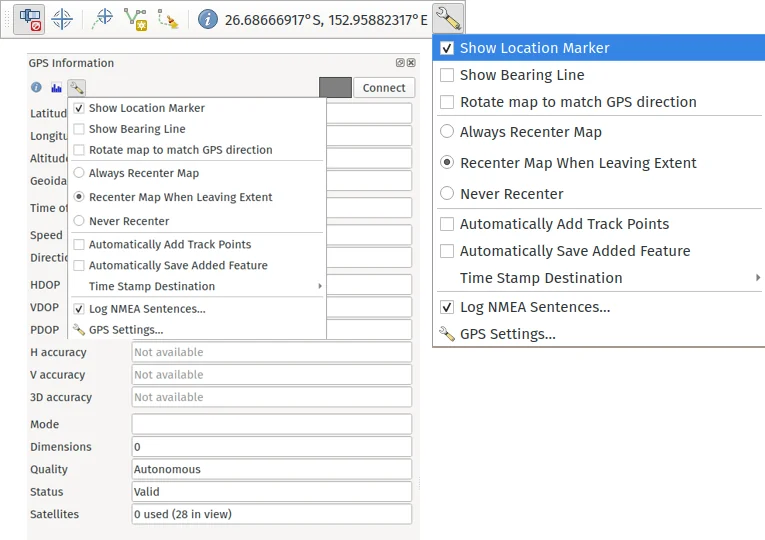Enable Automatically Add Track Points in panel menu
The height and width of the screenshot is (540, 765).
tap(79, 244)
